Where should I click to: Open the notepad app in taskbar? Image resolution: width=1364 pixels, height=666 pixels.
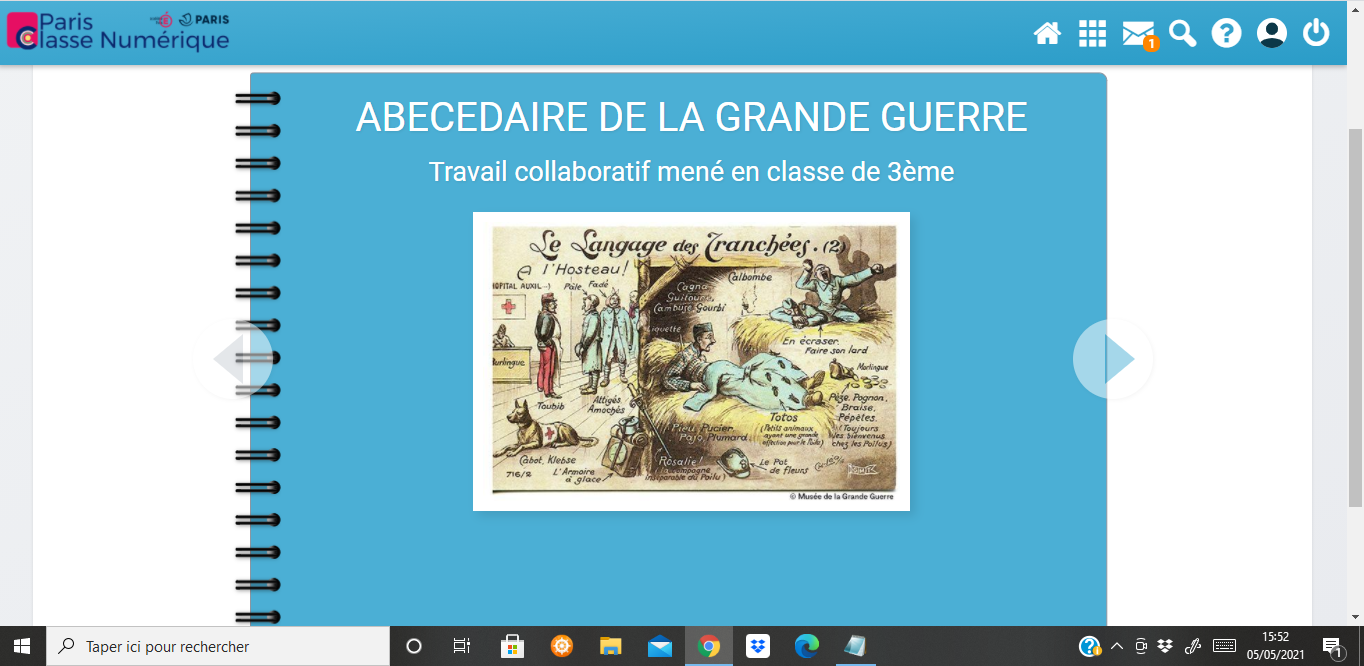[x=856, y=646]
